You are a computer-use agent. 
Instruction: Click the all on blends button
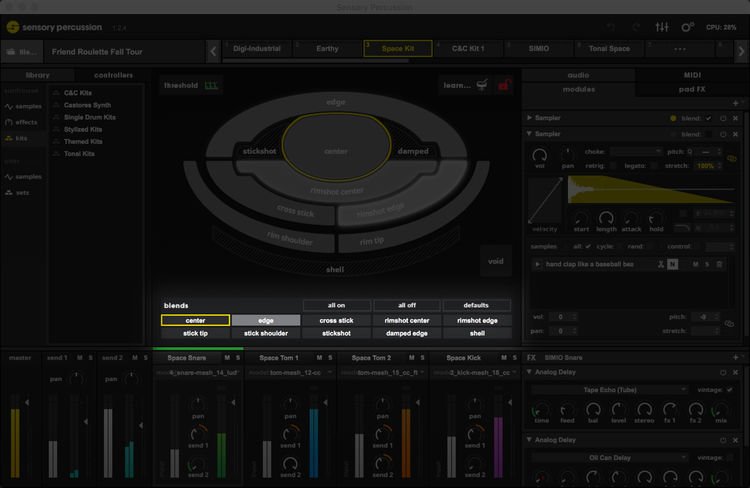coord(336,305)
